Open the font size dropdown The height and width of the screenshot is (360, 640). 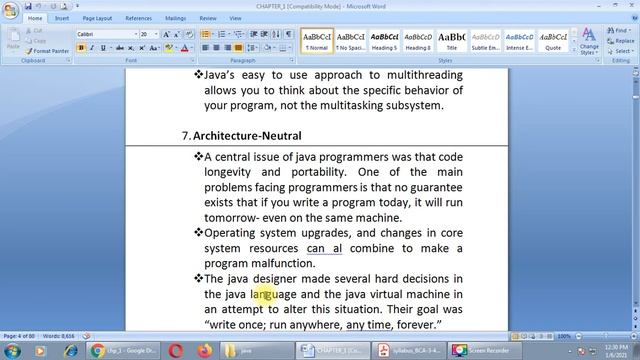coord(156,34)
